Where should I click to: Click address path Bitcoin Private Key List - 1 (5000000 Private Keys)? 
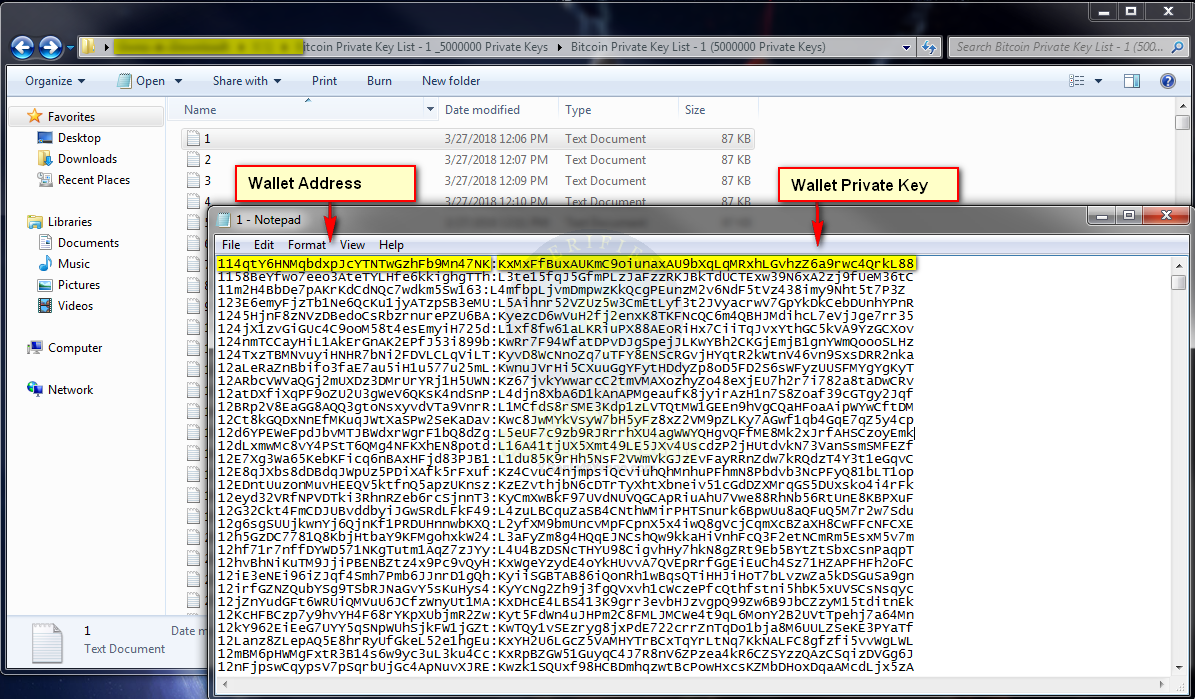(697, 47)
